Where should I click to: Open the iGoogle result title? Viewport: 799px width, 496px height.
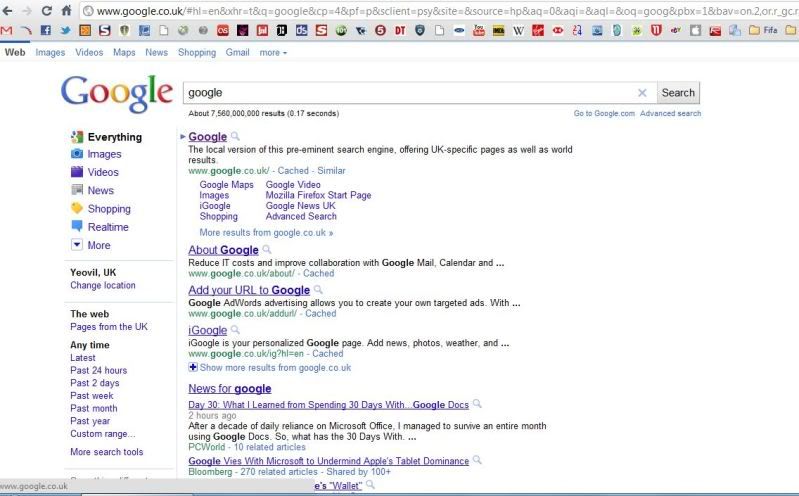point(207,330)
